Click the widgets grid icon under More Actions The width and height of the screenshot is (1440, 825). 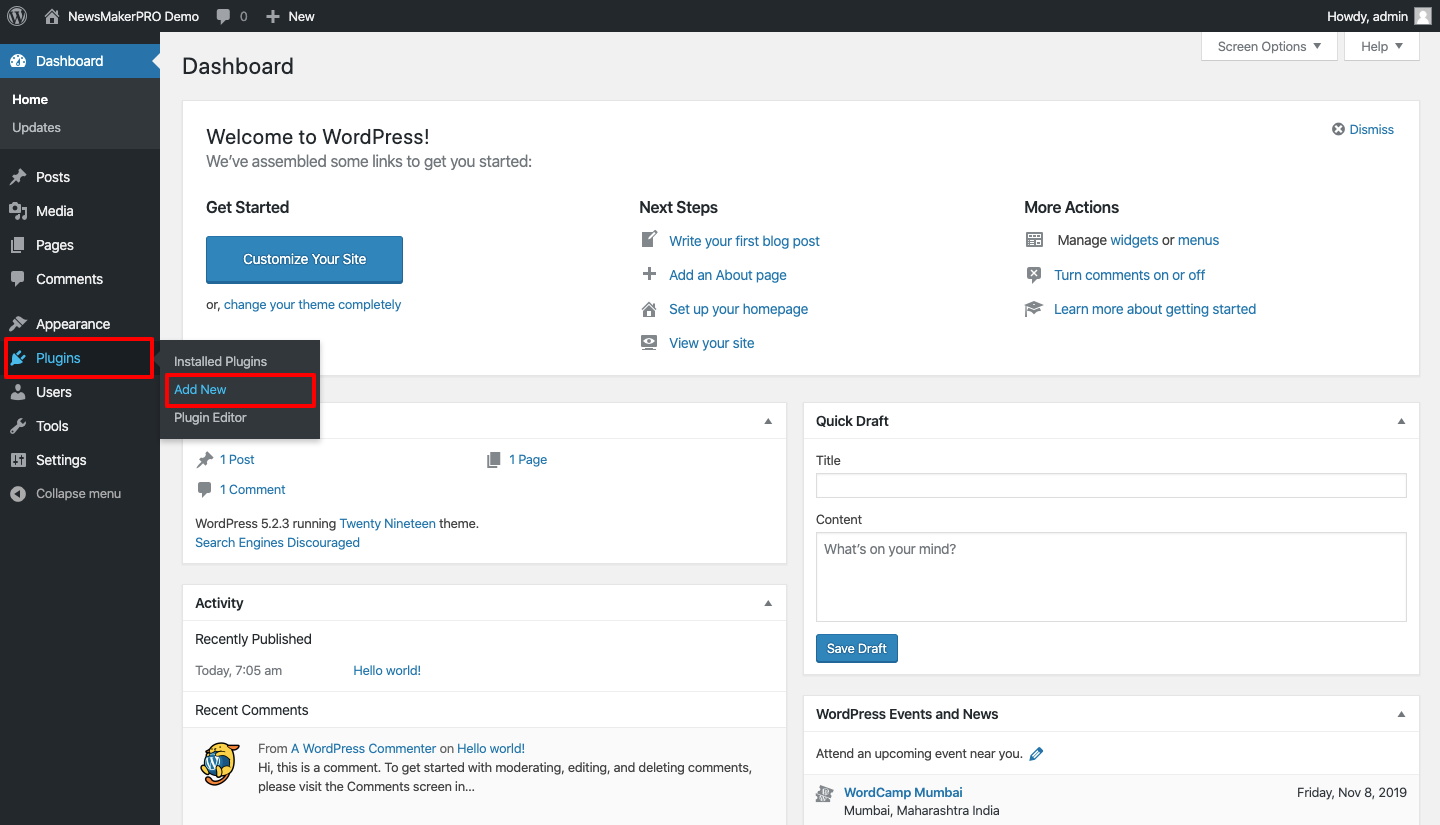click(x=1034, y=240)
